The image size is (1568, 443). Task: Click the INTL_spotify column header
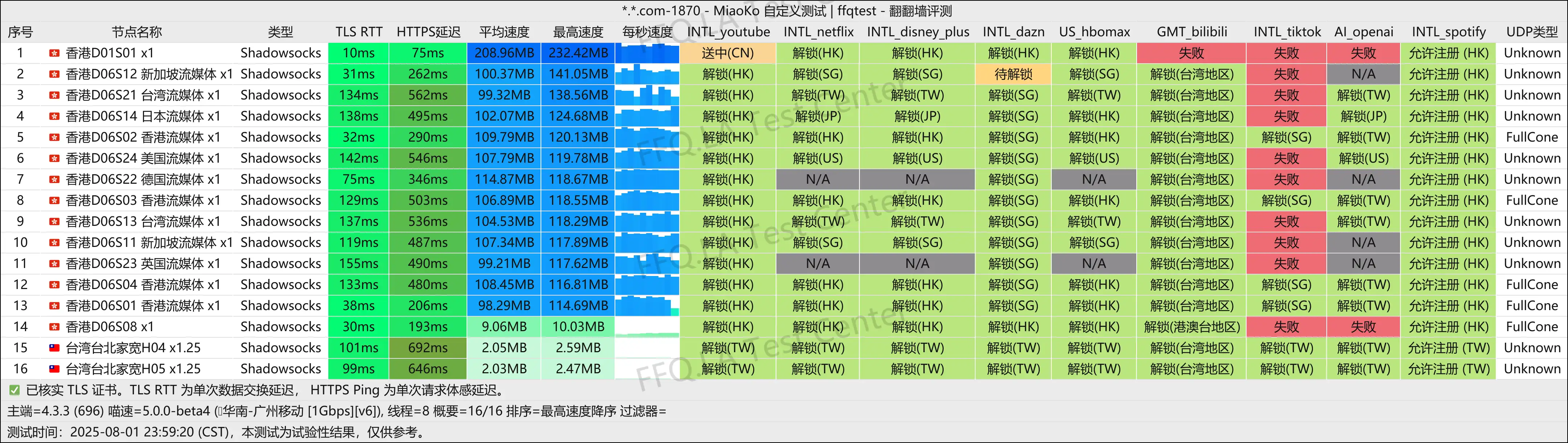(x=1449, y=32)
